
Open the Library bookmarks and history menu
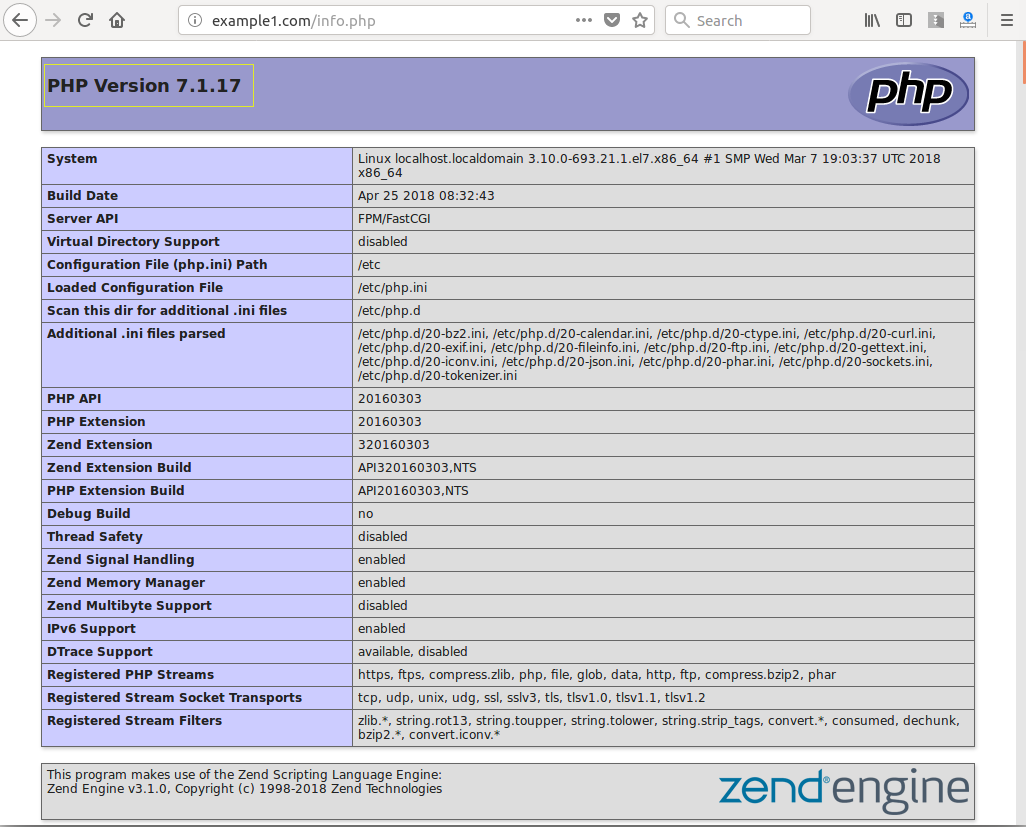pyautogui.click(x=872, y=20)
